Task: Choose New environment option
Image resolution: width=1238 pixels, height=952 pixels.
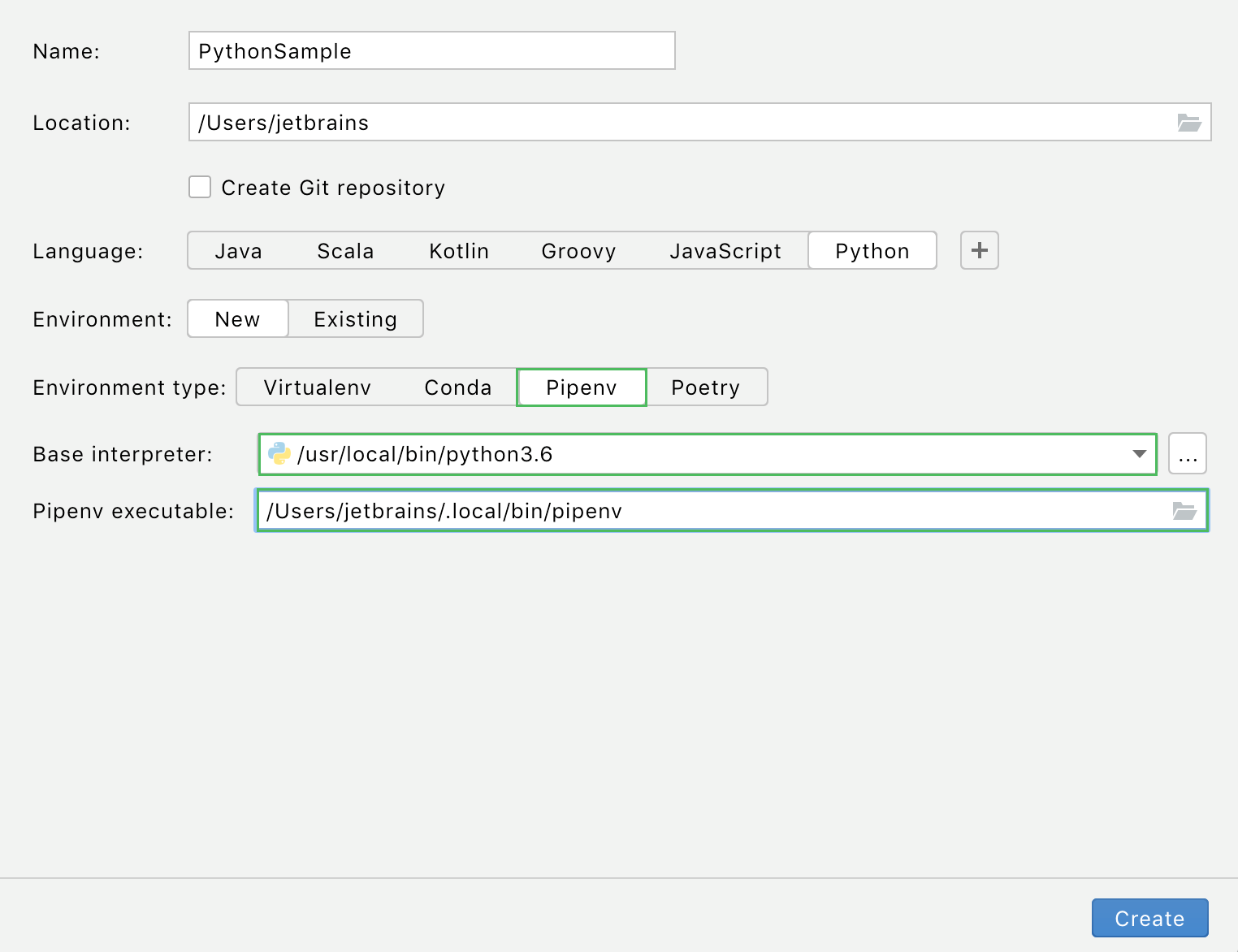Action: (x=238, y=319)
